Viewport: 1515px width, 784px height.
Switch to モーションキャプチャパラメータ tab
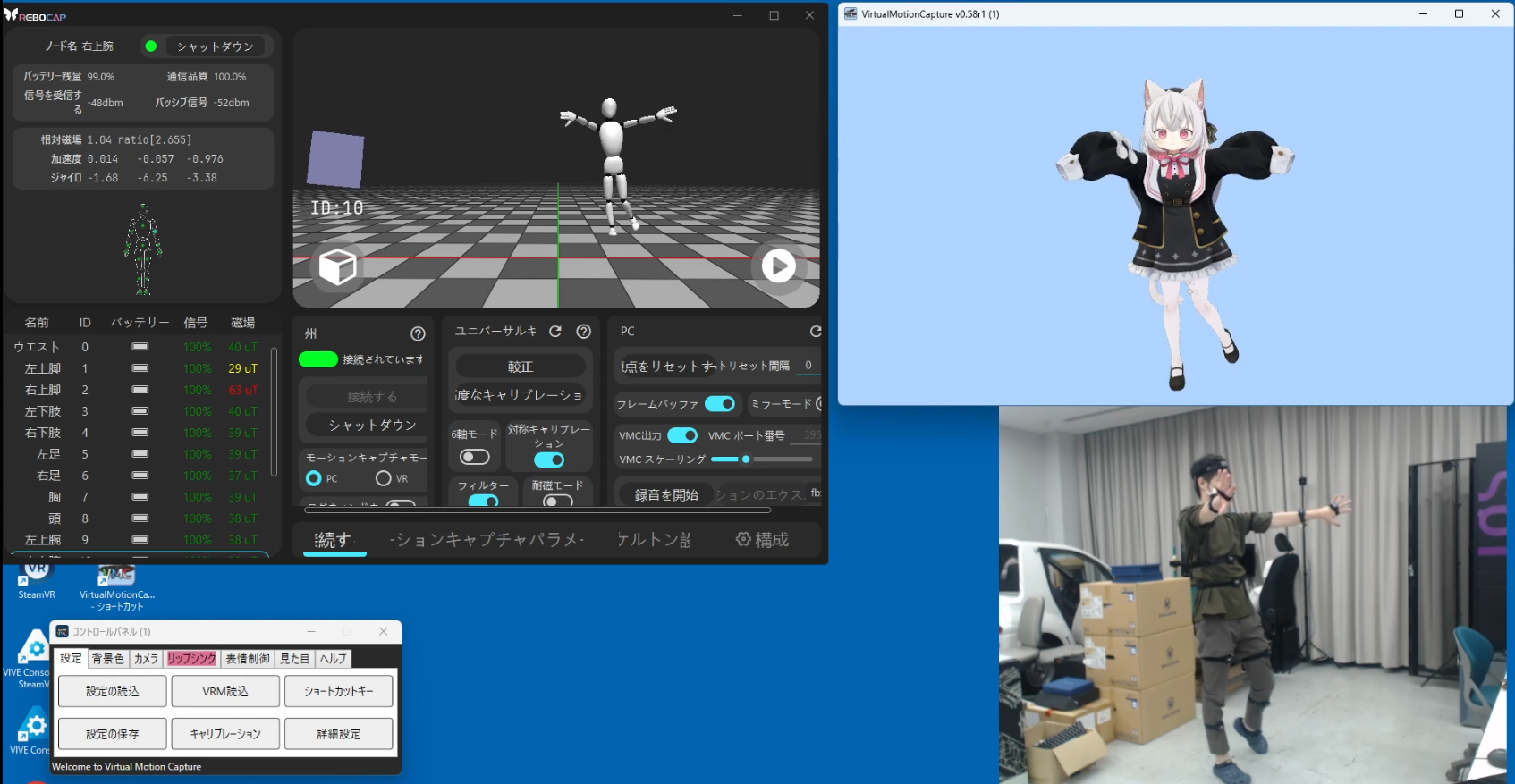pos(487,540)
